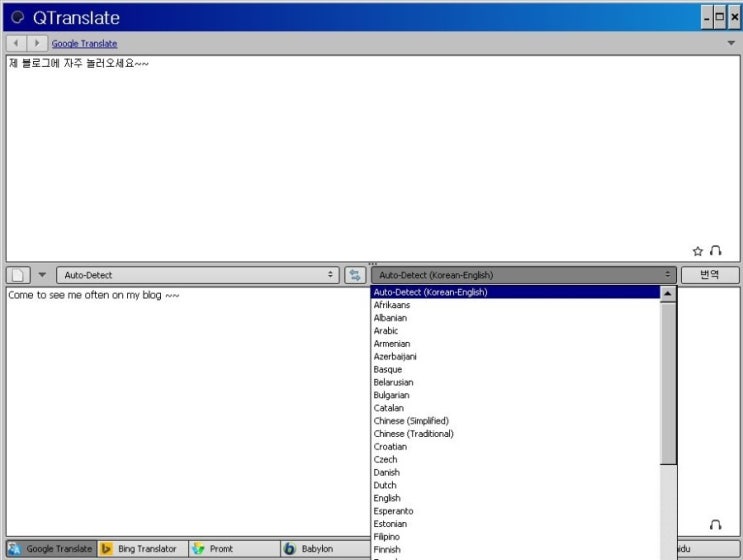
Task: Select Bulgarian as target language
Action: tap(515, 395)
